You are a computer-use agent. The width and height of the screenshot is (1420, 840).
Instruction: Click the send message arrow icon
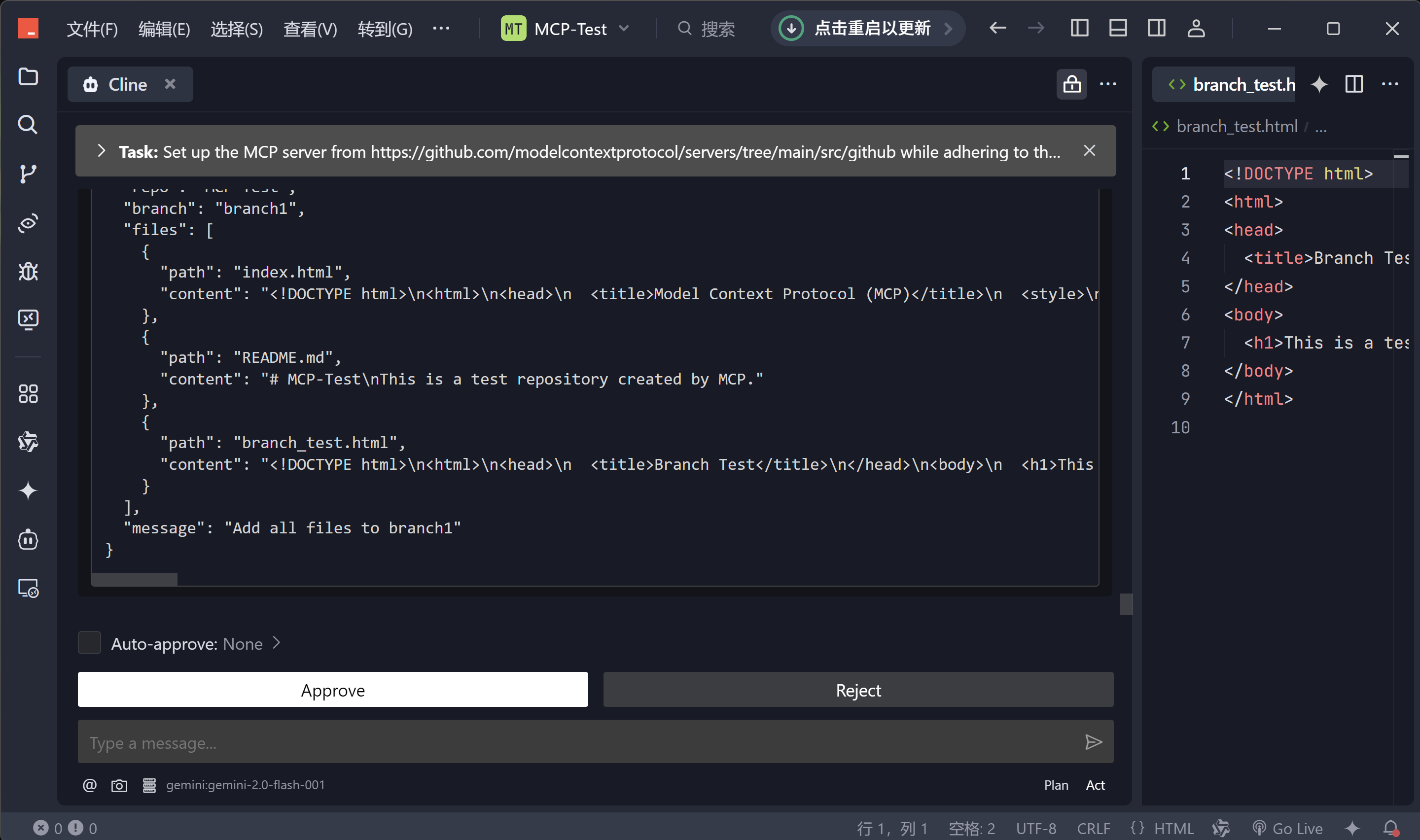tap(1093, 742)
